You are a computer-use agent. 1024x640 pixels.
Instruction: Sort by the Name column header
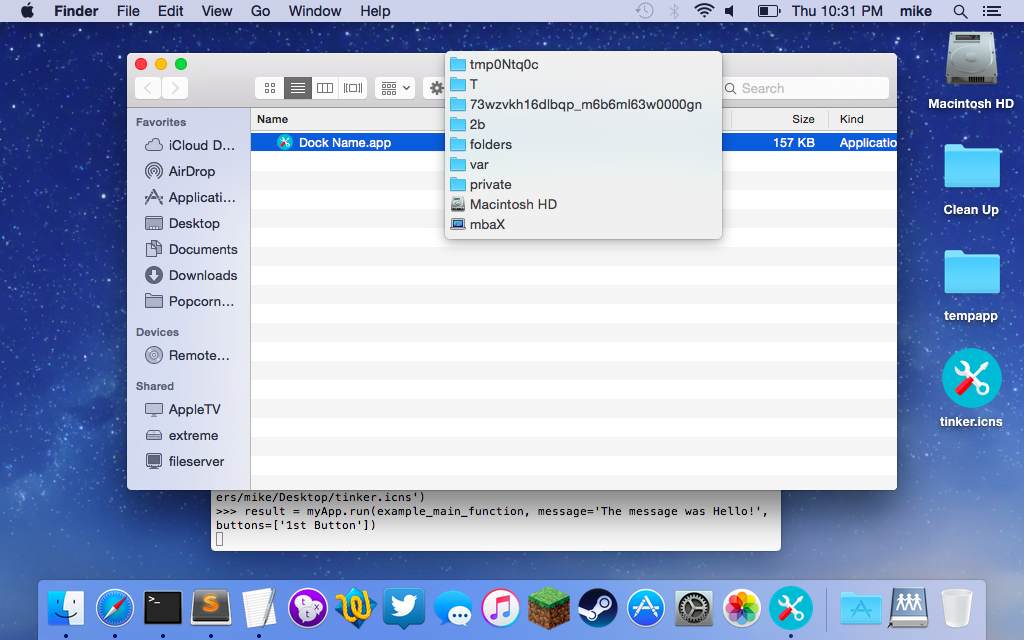pyautogui.click(x=272, y=119)
